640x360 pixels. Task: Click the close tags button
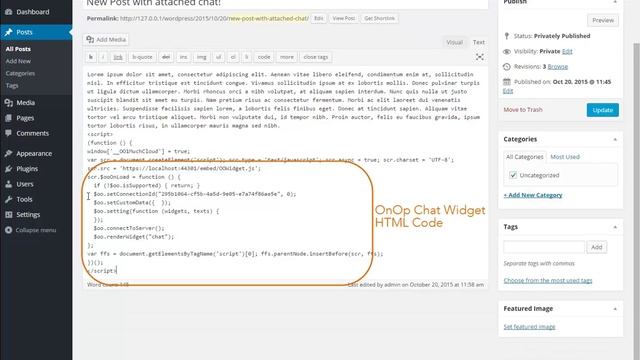pyautogui.click(x=316, y=57)
